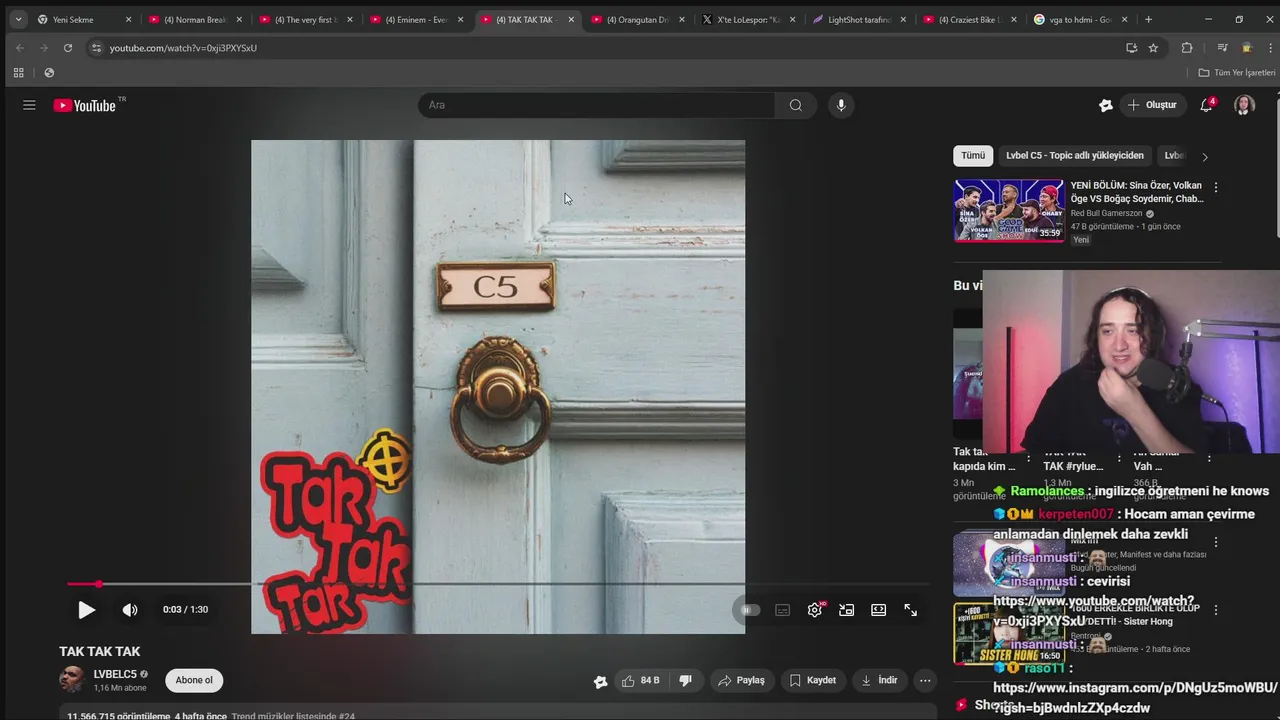This screenshot has height=720, width=1280.
Task: Open the YouTube guide hamburger menu
Action: pyautogui.click(x=29, y=105)
